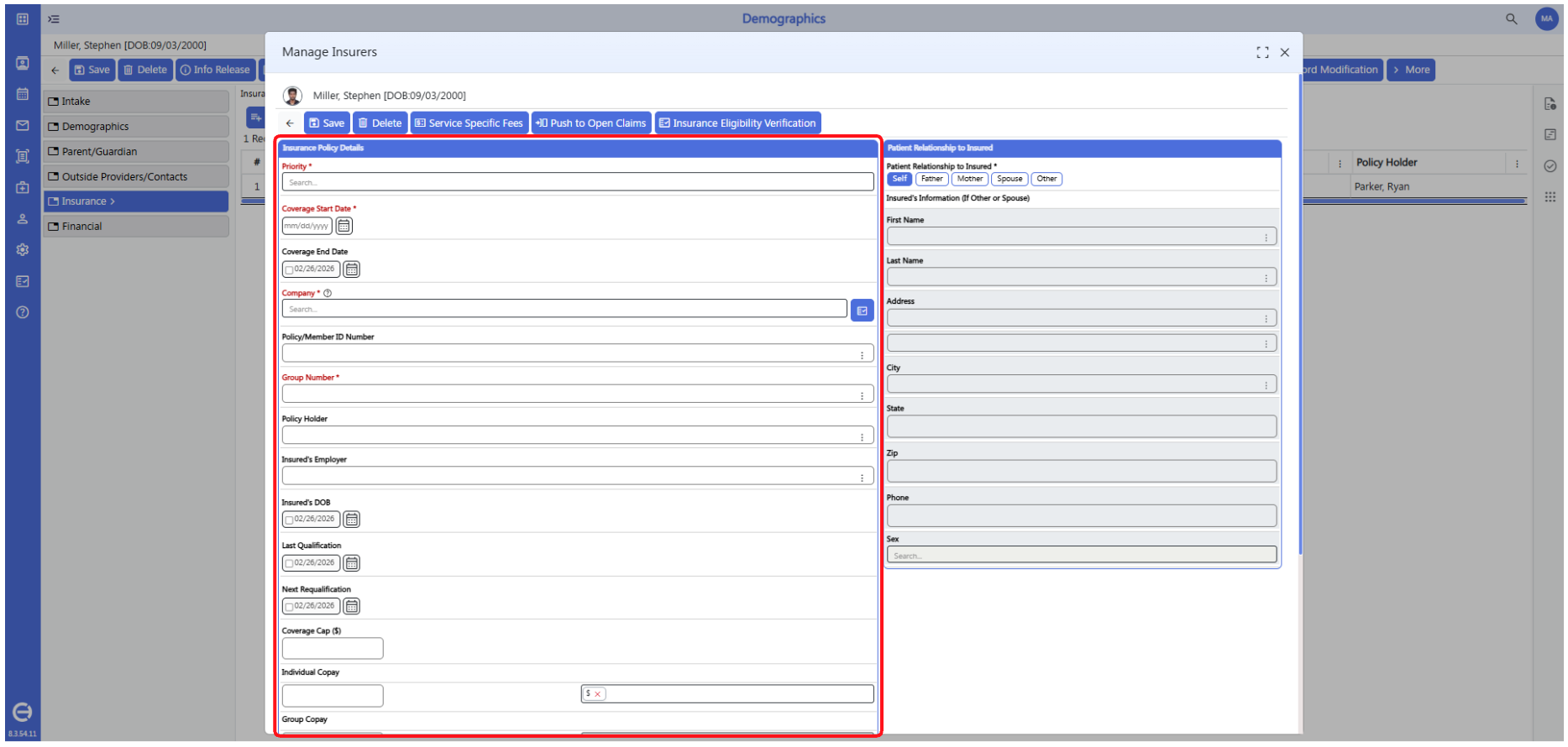Image resolution: width=1568 pixels, height=747 pixels.
Task: Open Policy Holder column options menu
Action: [1517, 164]
